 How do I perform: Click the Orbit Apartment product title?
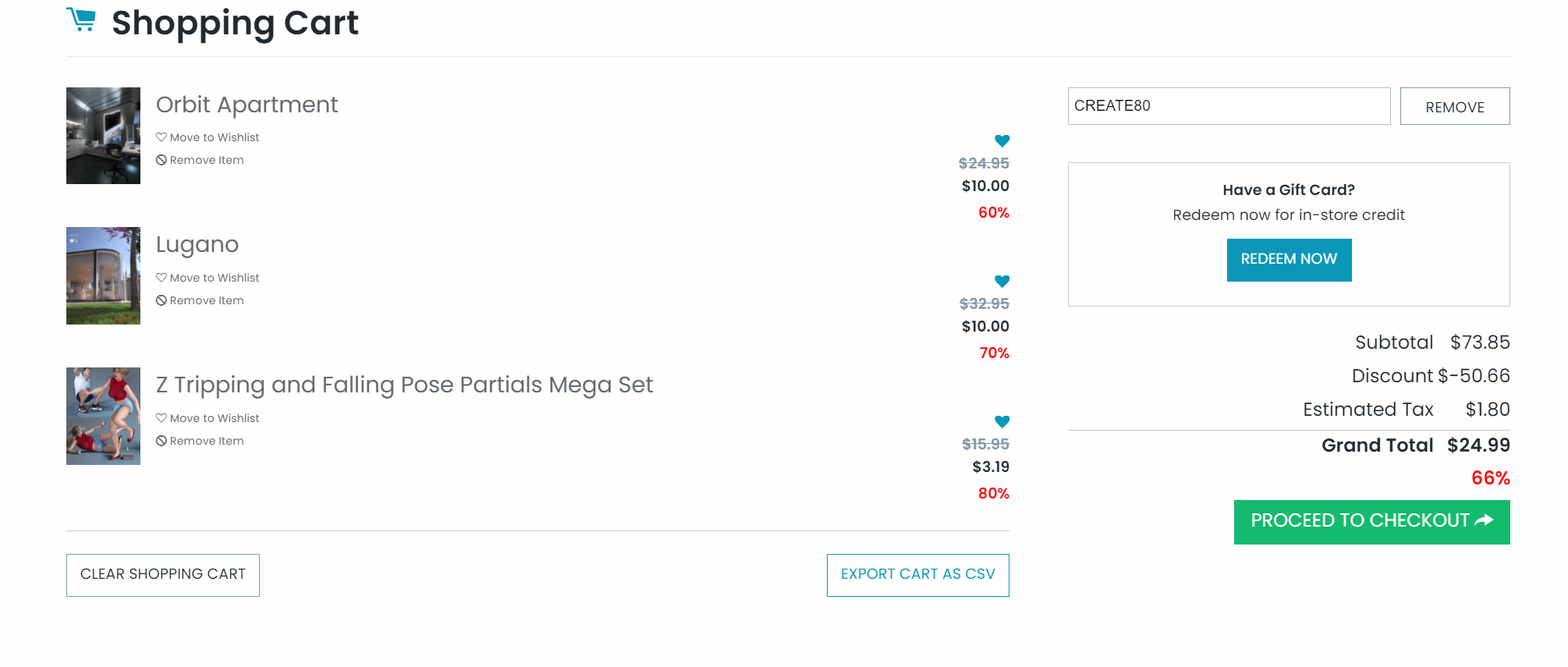pyautogui.click(x=247, y=105)
